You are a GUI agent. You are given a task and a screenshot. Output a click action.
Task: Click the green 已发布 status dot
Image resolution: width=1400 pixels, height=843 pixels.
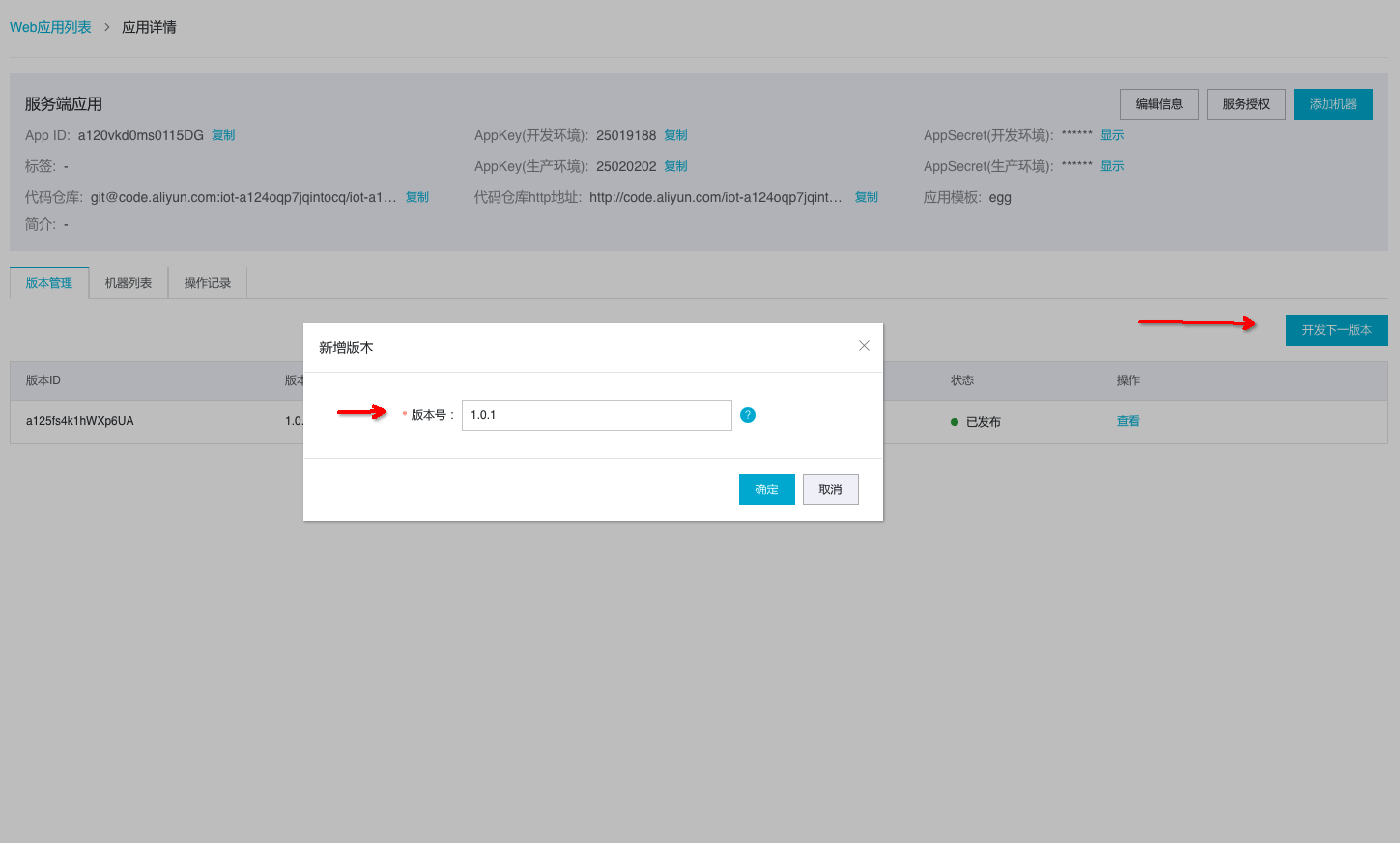[x=955, y=422]
